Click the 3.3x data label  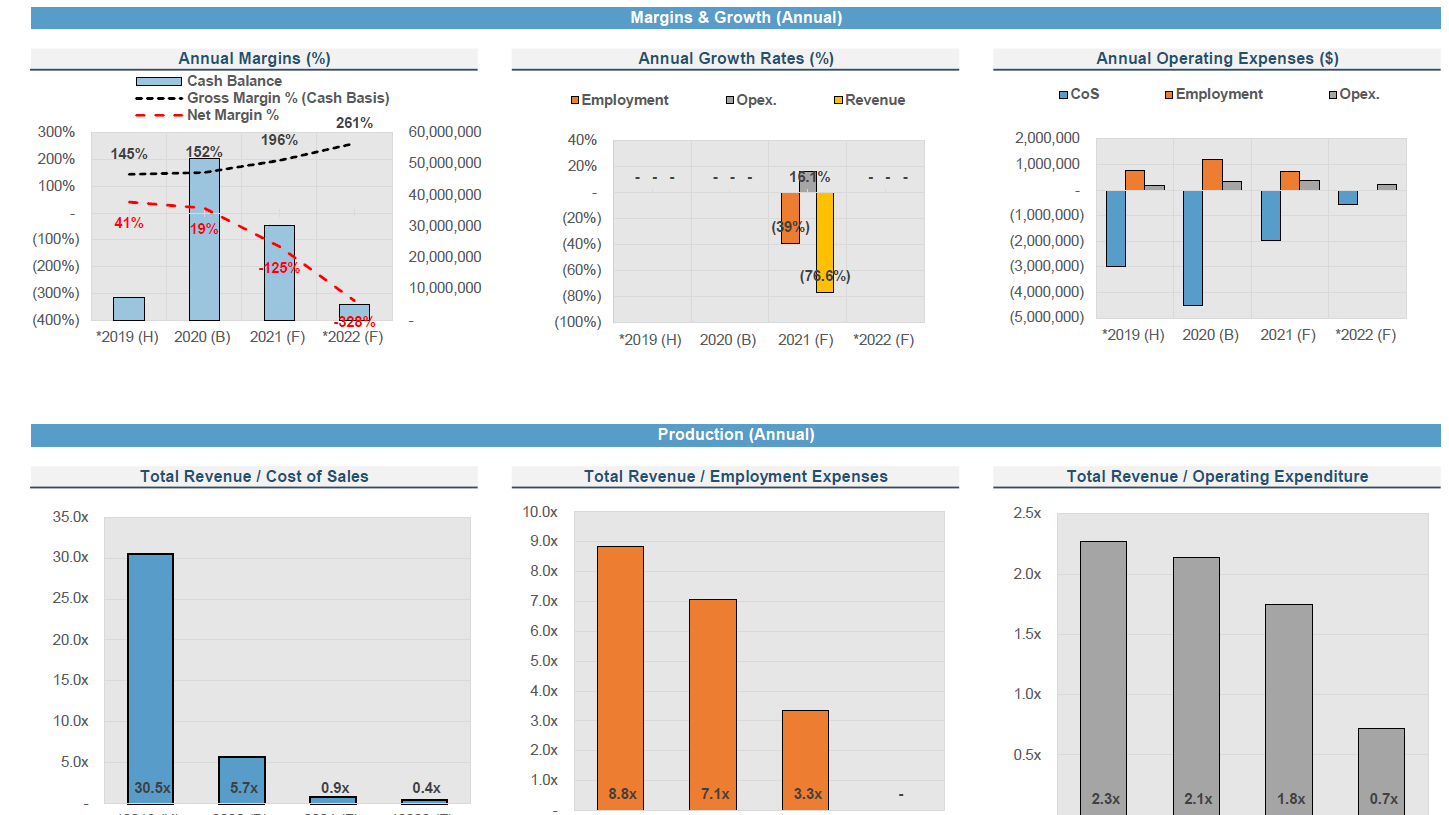pos(807,794)
